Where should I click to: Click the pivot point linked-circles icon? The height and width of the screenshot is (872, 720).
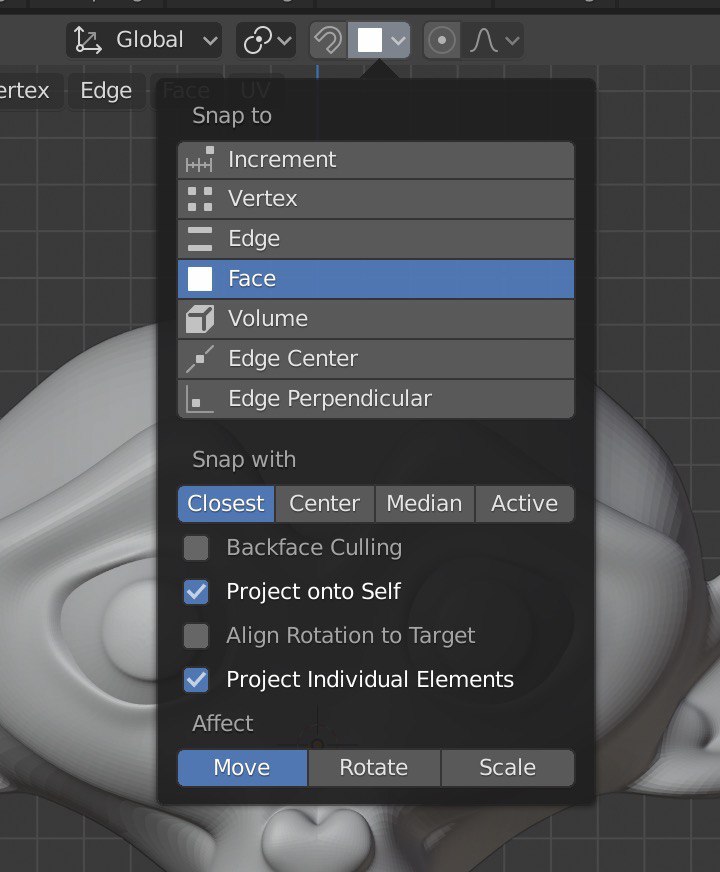259,40
